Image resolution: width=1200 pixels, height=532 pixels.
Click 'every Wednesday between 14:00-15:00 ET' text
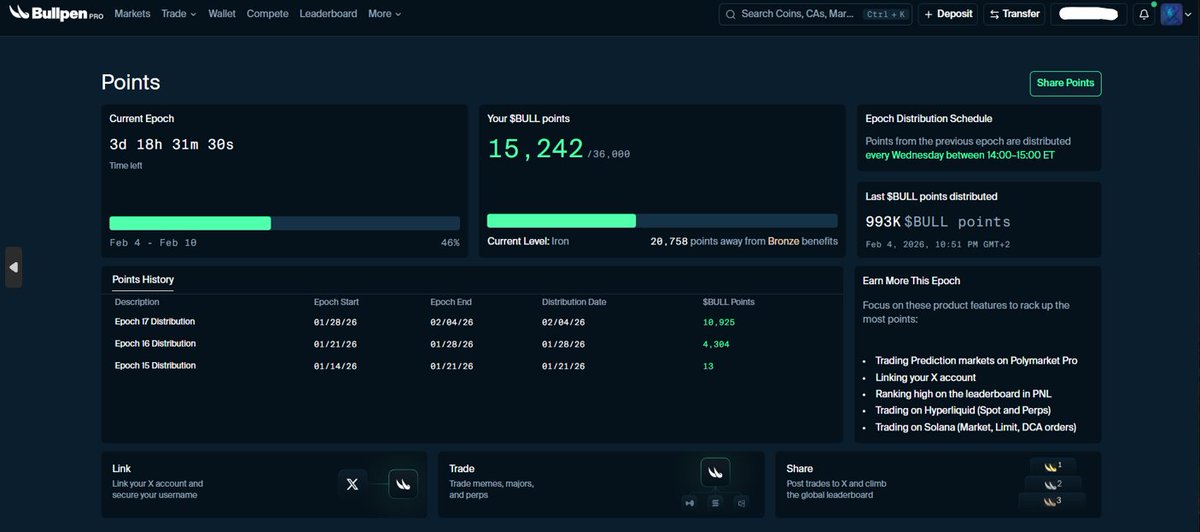pos(958,156)
